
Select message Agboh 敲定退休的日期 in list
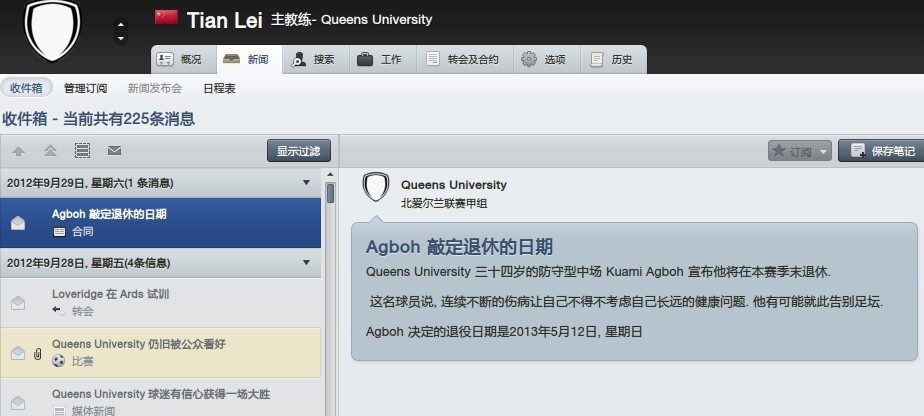pos(160,223)
